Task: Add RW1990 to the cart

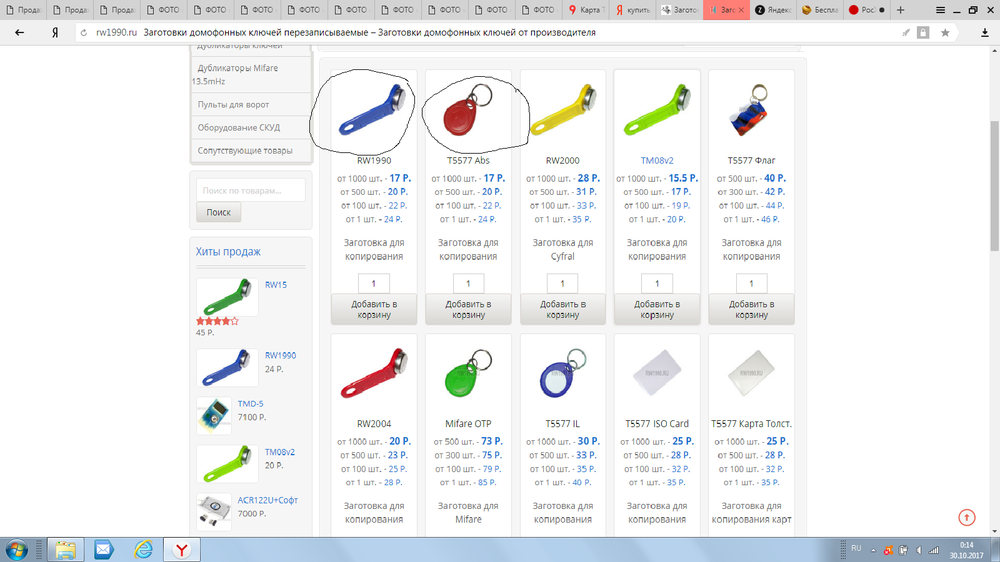Action: click(x=373, y=309)
